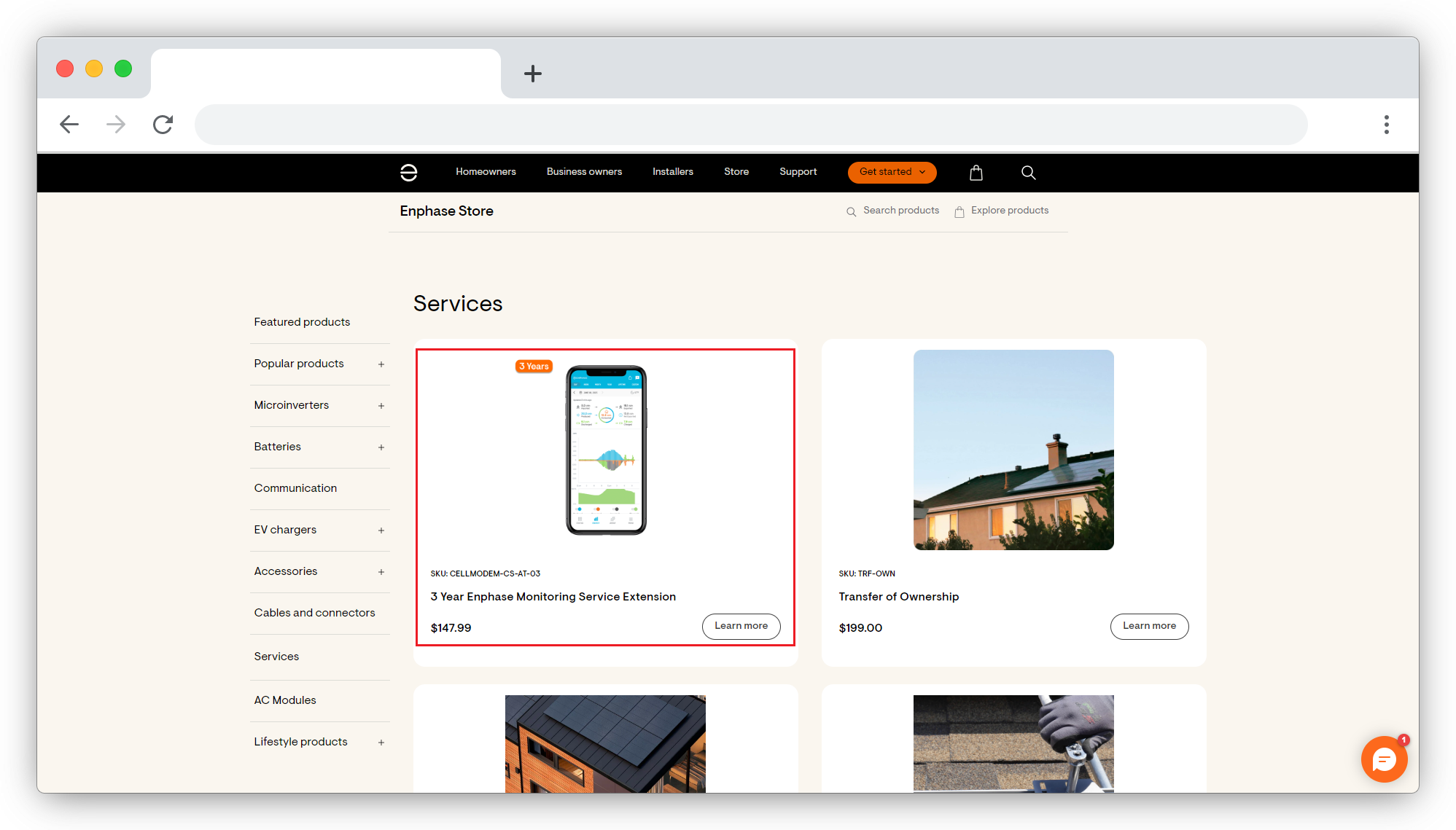Screen dimensions: 1456x830
Task: Open the browser three-dot menu
Action: [x=1386, y=125]
